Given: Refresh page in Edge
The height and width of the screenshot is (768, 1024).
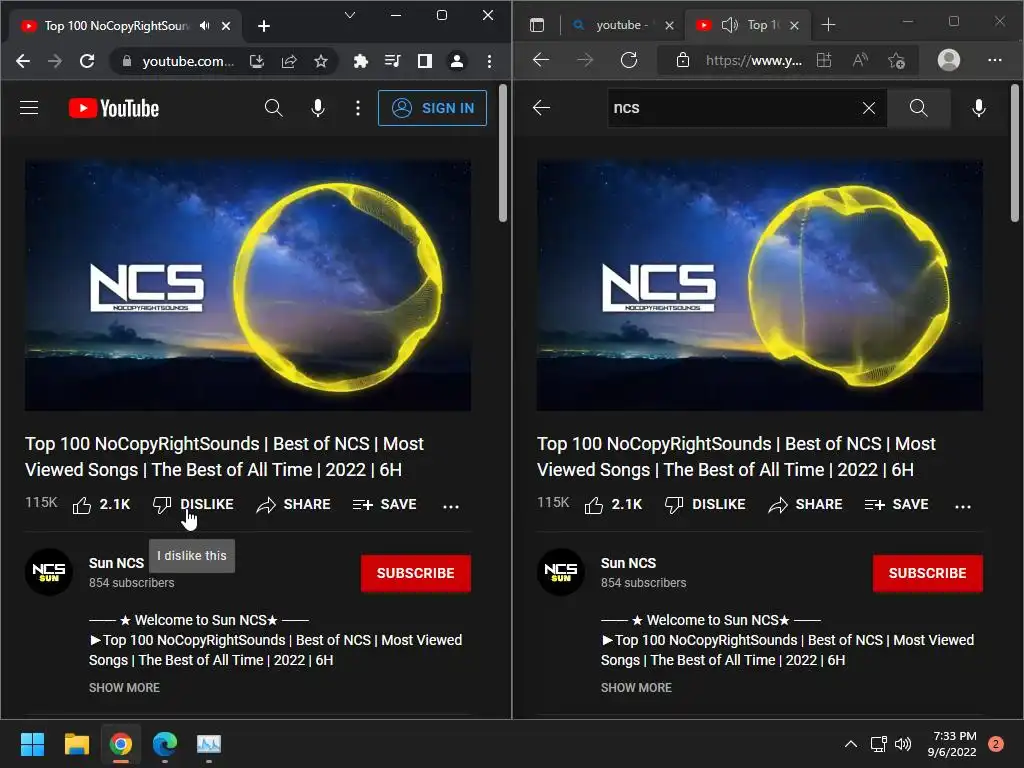Looking at the screenshot, I should (x=629, y=60).
